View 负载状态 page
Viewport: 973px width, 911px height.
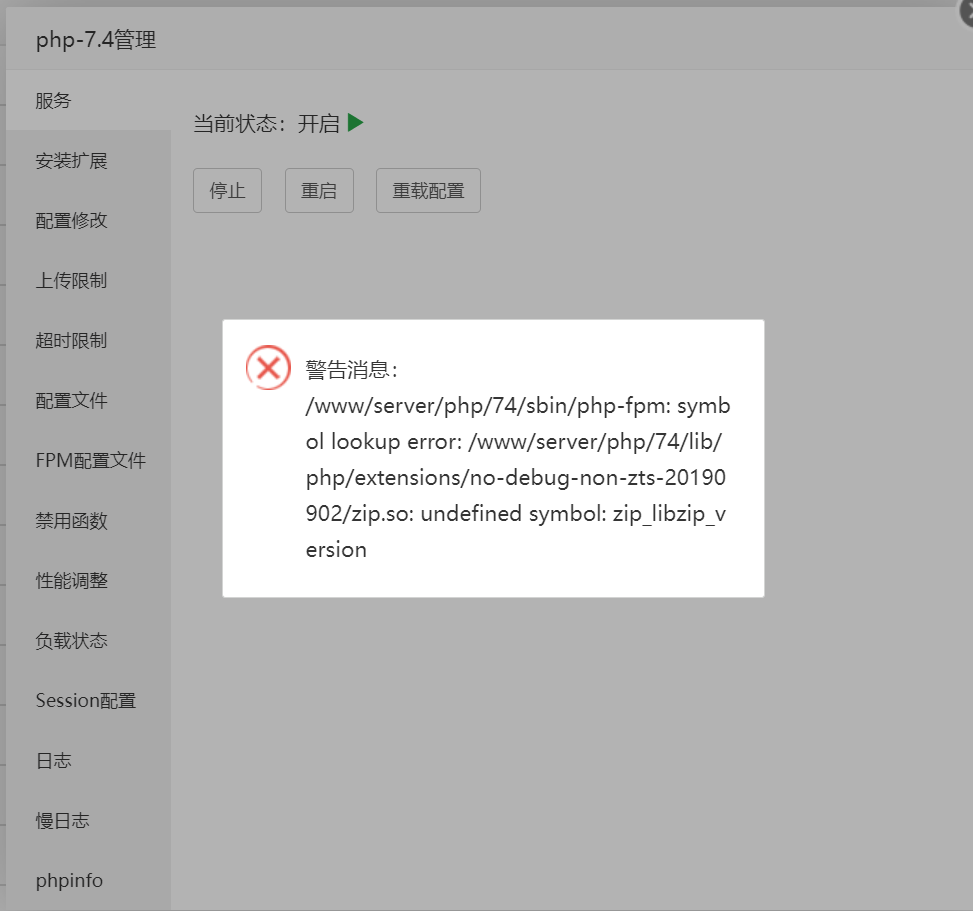click(88, 640)
